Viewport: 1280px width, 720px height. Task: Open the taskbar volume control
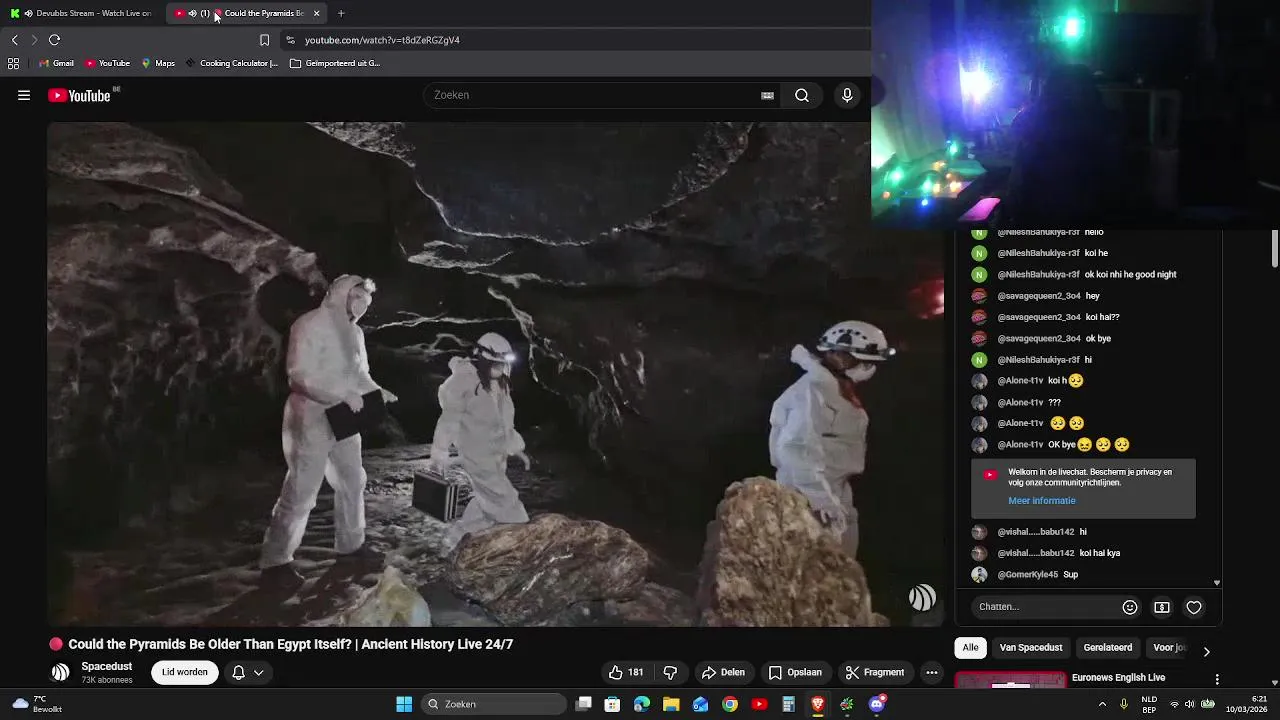pos(1190,704)
